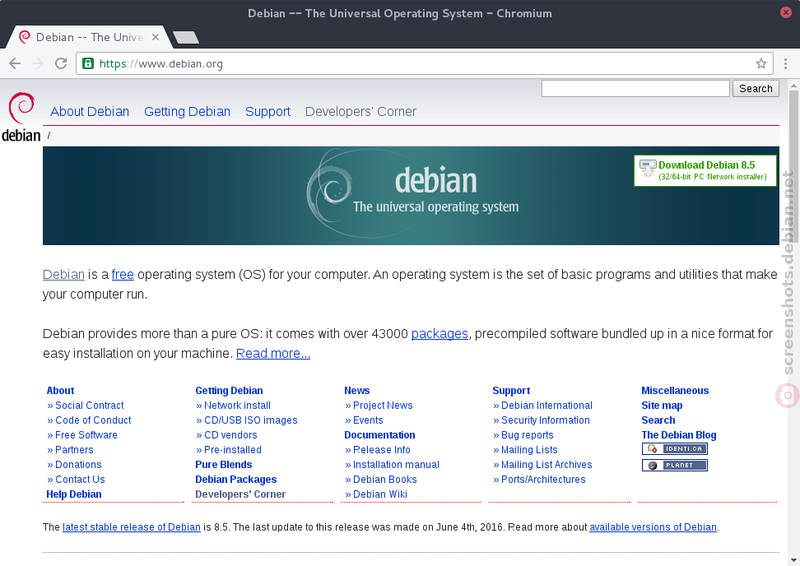The width and height of the screenshot is (800, 566).
Task: Open the Debian Packages link
Action: (x=236, y=480)
